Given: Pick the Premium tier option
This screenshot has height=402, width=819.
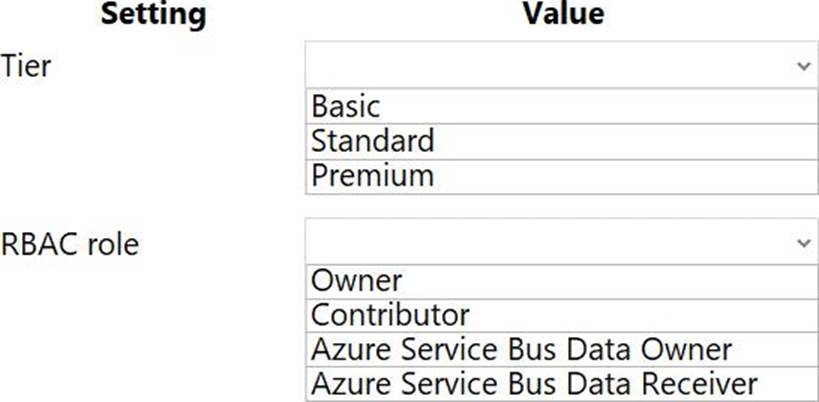Looking at the screenshot, I should click(560, 175).
